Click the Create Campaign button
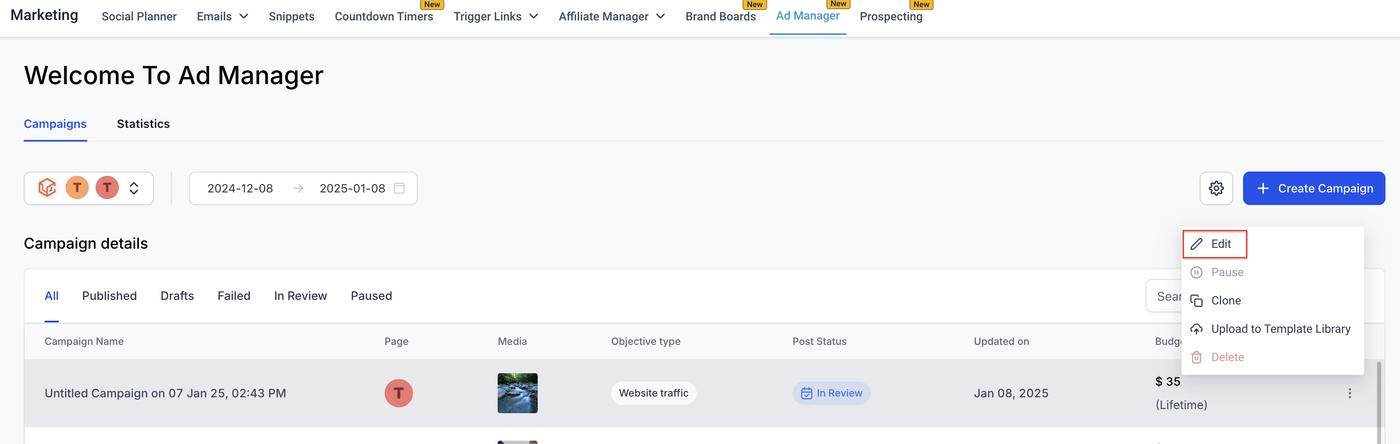The width and height of the screenshot is (1400, 444). click(1314, 188)
